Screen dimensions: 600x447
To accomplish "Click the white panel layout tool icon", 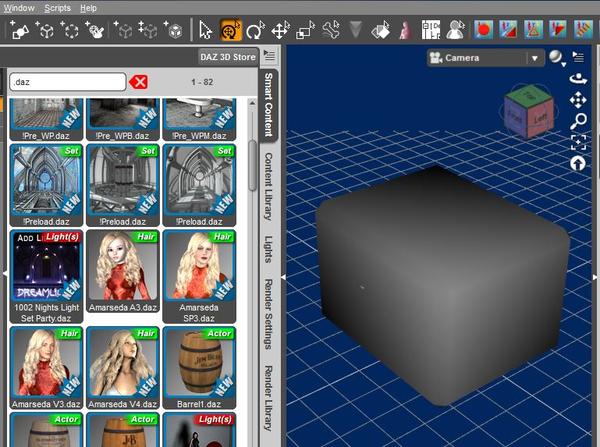I will tap(431, 30).
